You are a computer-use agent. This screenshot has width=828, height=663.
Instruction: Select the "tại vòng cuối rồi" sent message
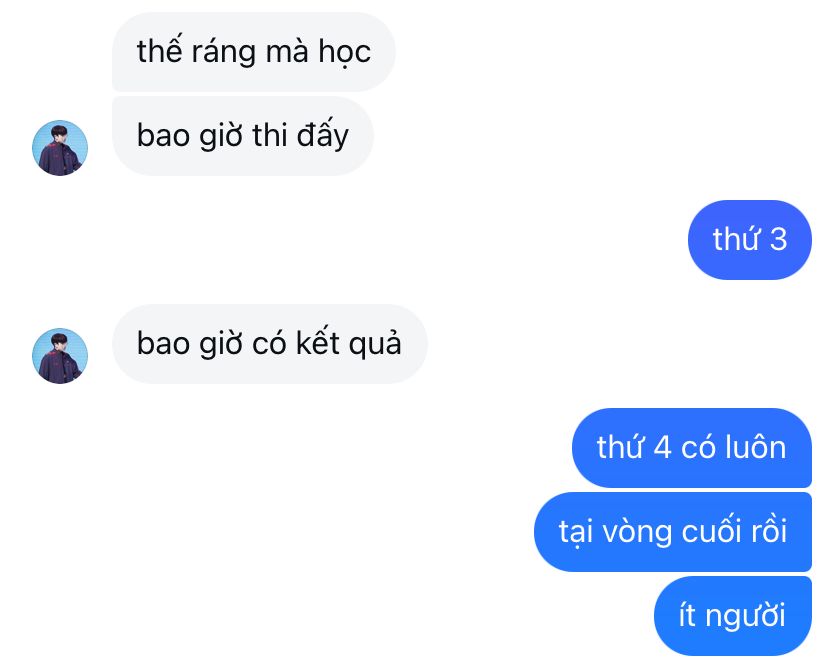point(673,532)
